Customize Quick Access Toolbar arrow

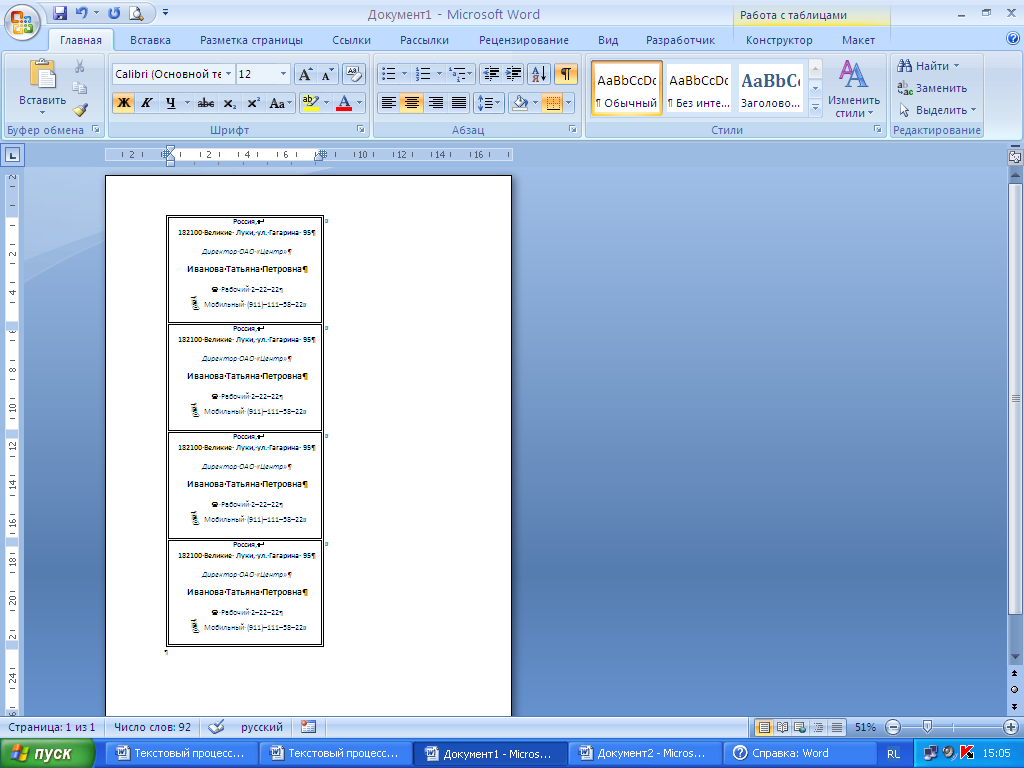click(165, 13)
